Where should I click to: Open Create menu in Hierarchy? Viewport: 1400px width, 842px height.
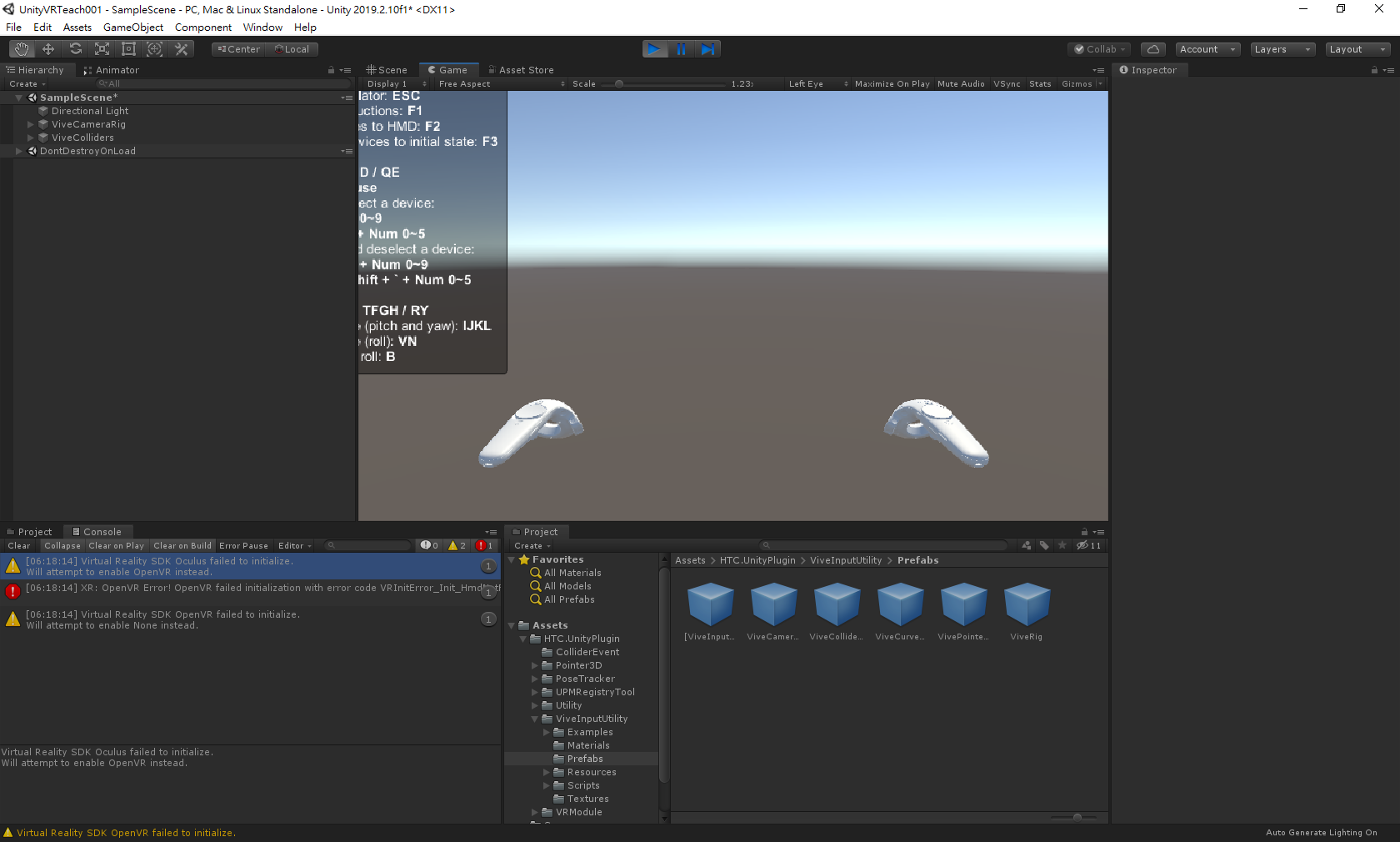27,83
